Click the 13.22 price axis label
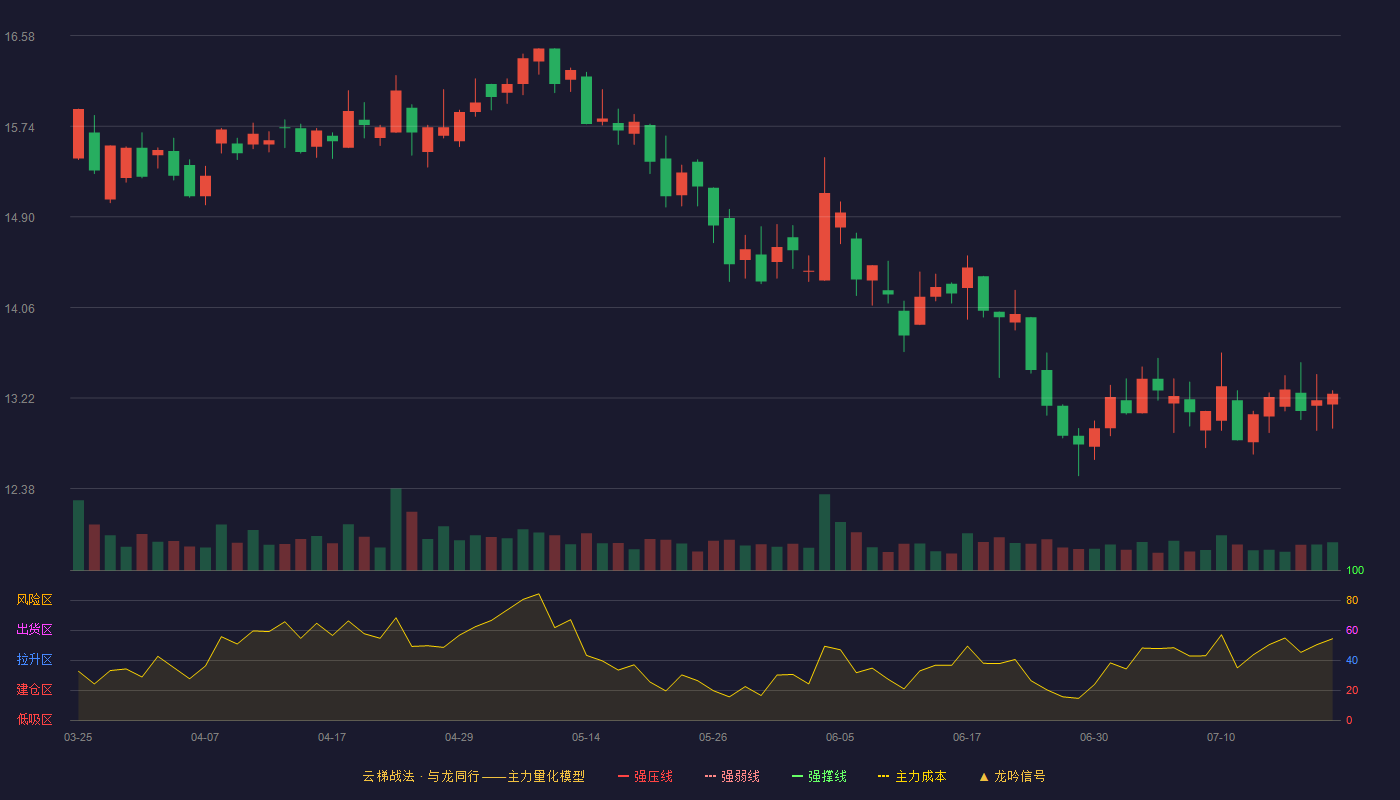 20,399
